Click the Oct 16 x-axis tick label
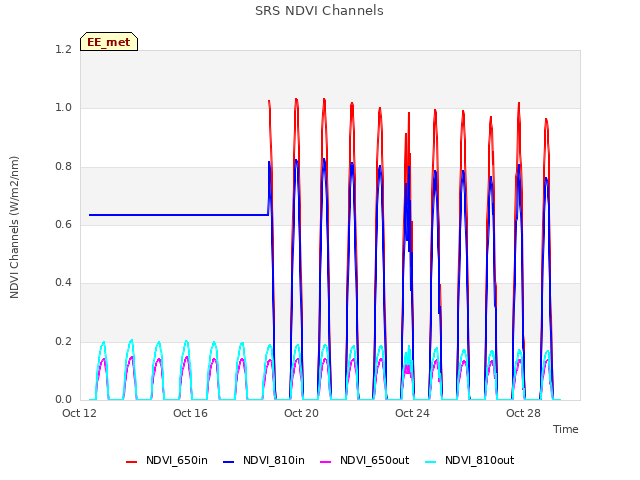The height and width of the screenshot is (480, 640). [190, 413]
